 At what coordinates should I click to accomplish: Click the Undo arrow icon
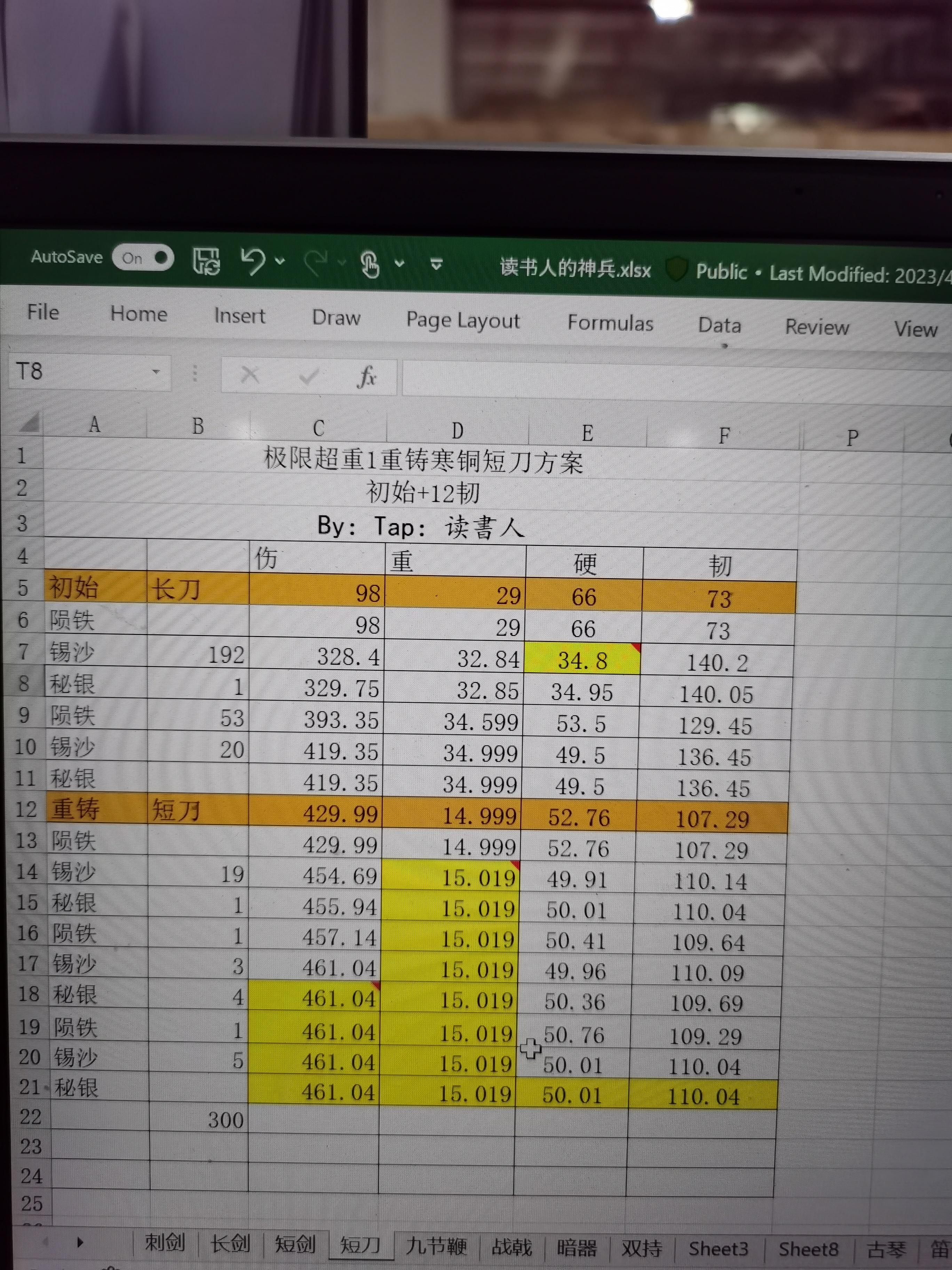point(253,262)
